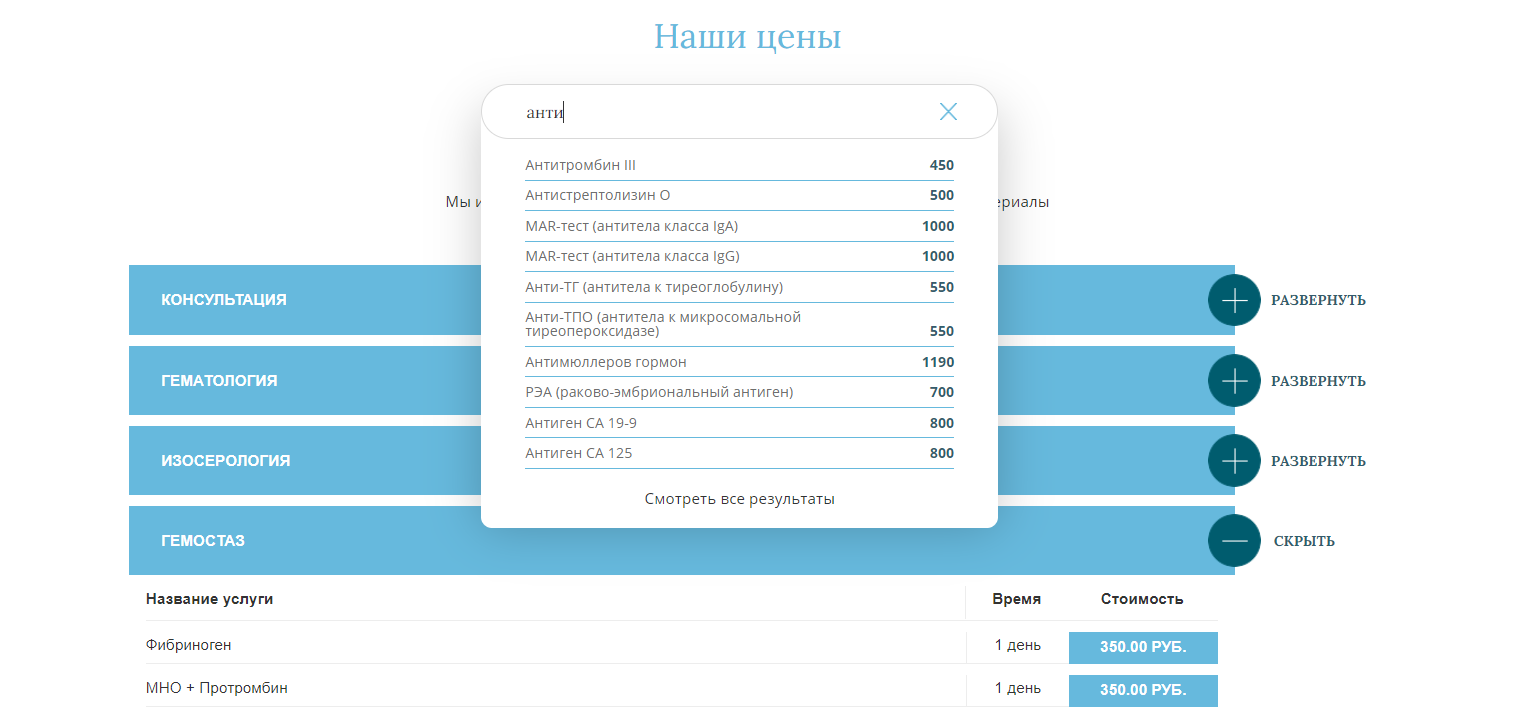Screen dimensions: 1537x709
Task: Select Анти-ТГ thyroglobulin antibodies result
Action: coord(654,287)
